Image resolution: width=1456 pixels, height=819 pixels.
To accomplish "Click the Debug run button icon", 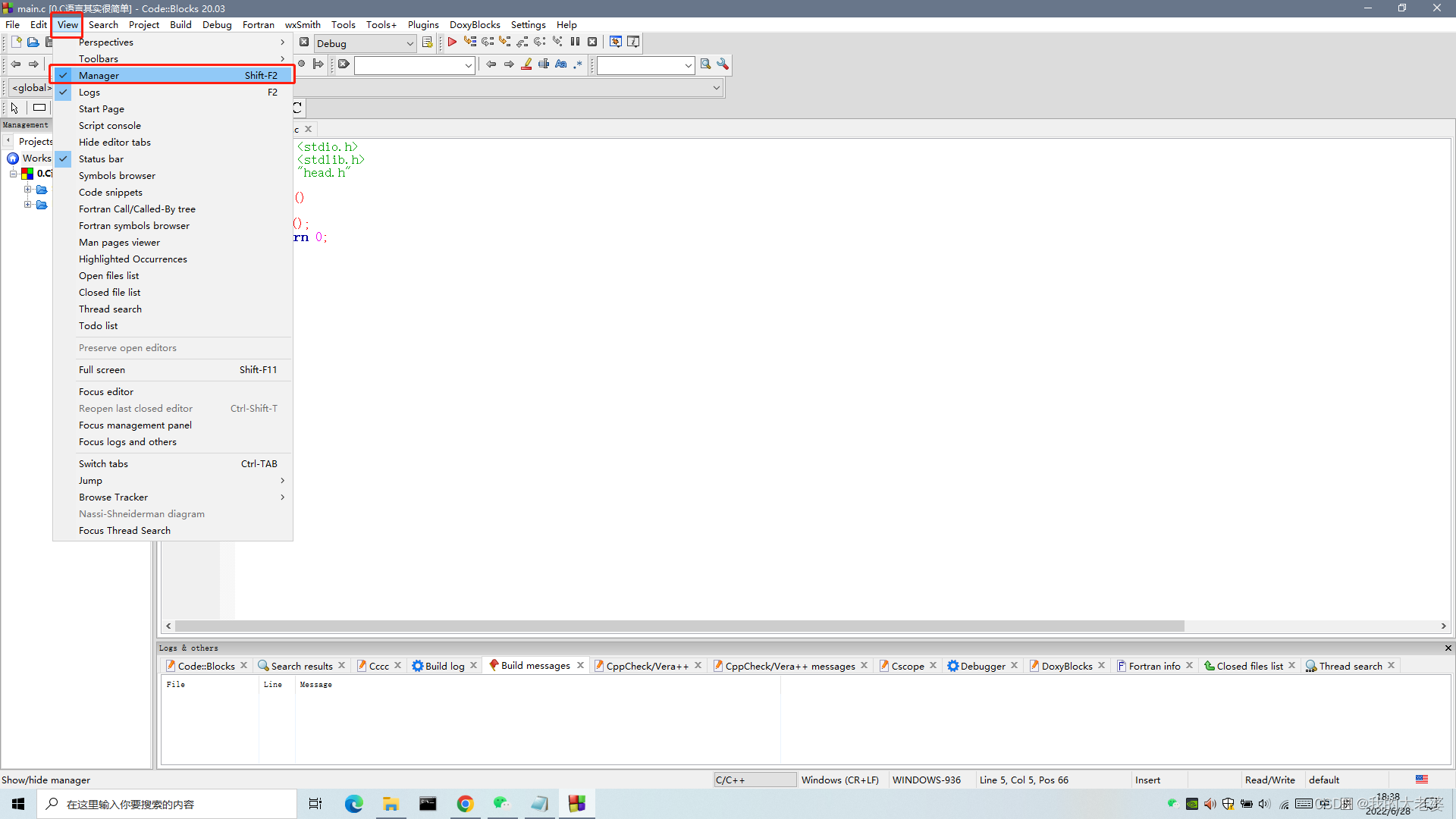I will coord(452,42).
